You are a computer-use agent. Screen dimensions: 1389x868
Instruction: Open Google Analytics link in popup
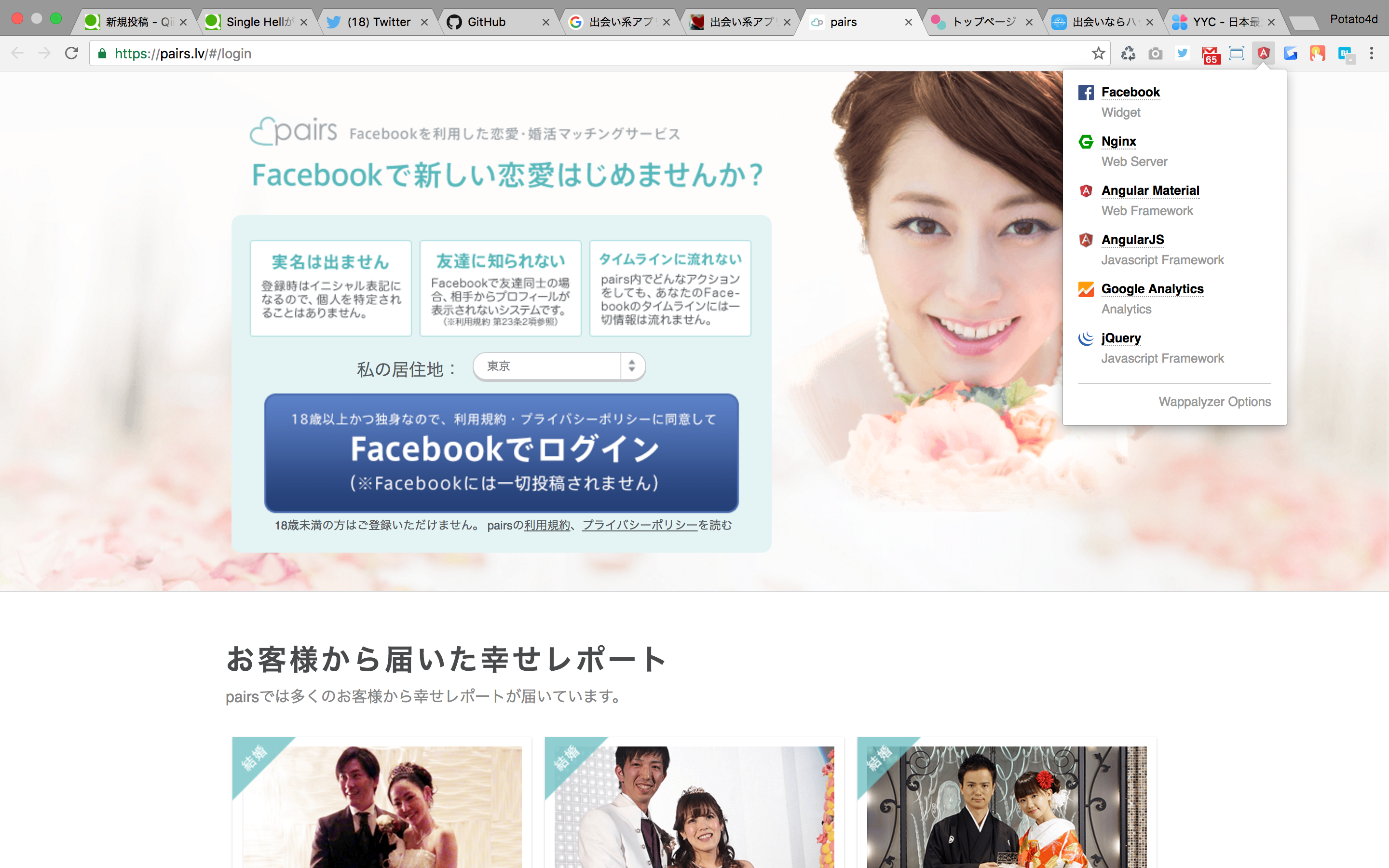1152,289
